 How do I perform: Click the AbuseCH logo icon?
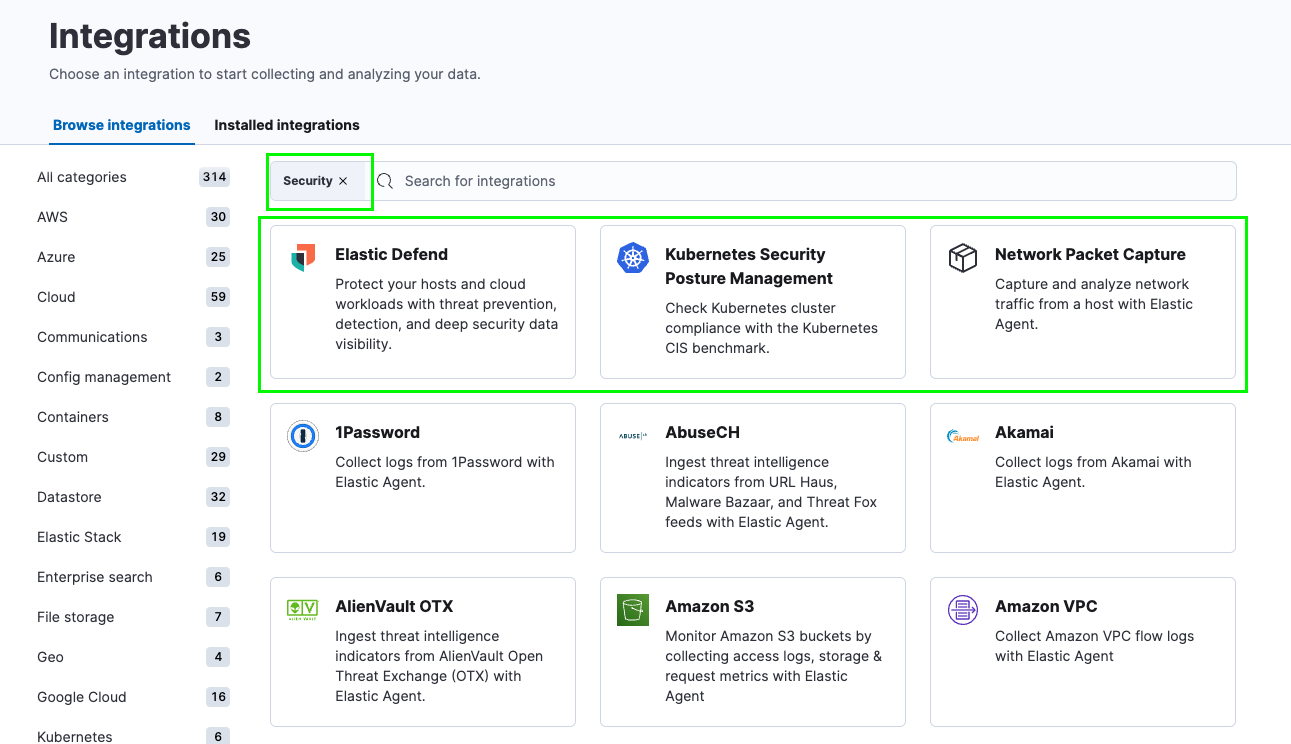coord(633,435)
